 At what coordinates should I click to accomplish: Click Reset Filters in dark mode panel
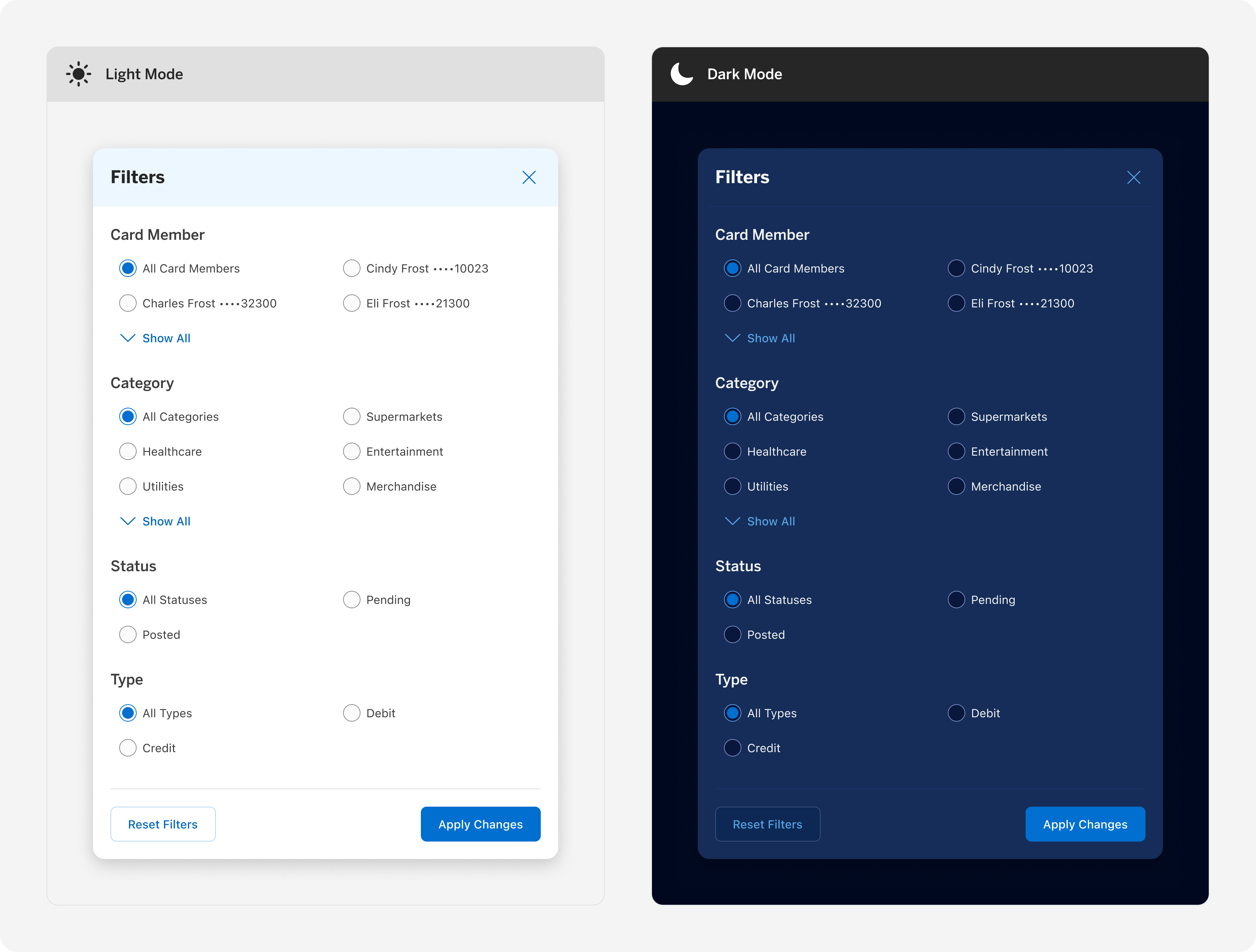click(768, 824)
